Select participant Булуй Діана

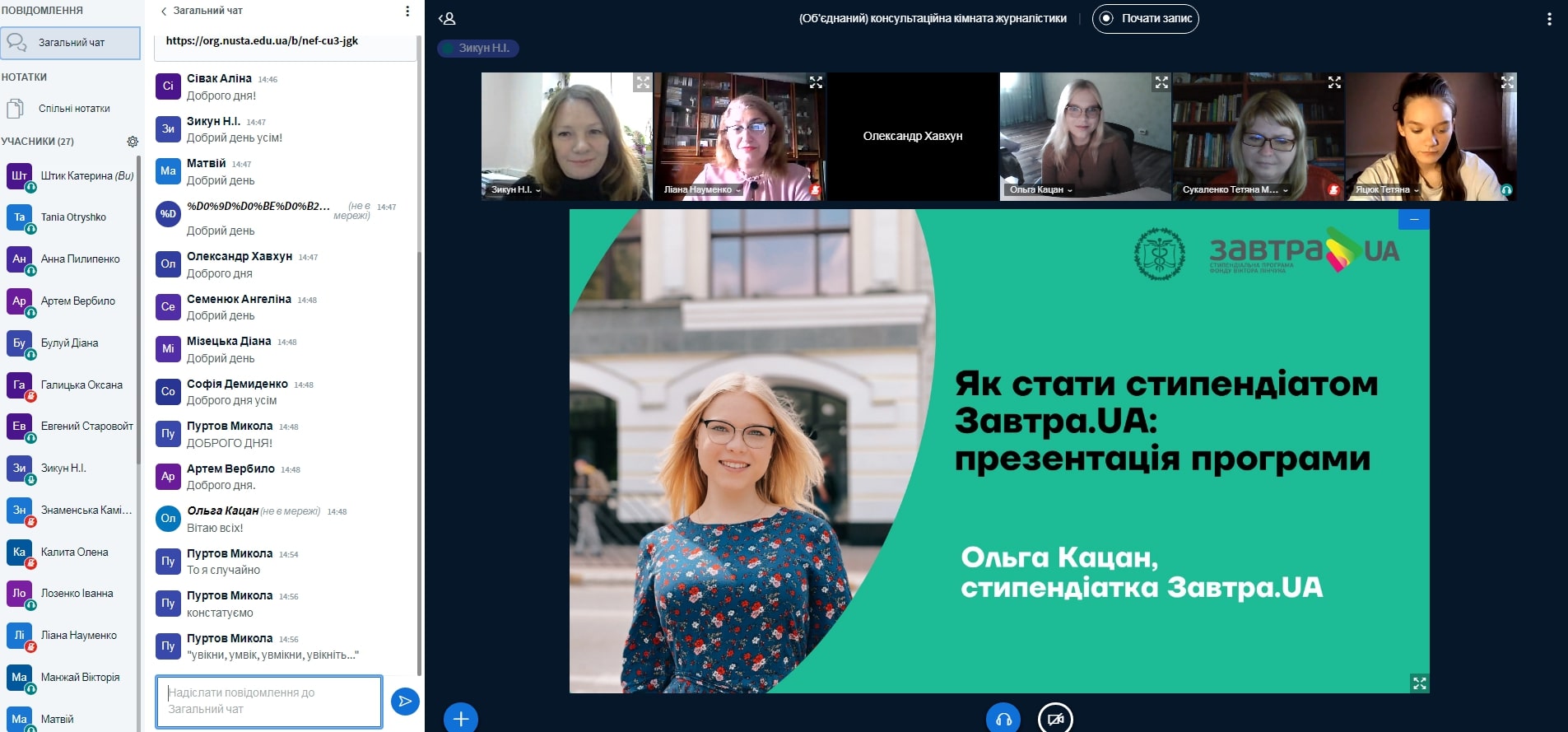[70, 343]
